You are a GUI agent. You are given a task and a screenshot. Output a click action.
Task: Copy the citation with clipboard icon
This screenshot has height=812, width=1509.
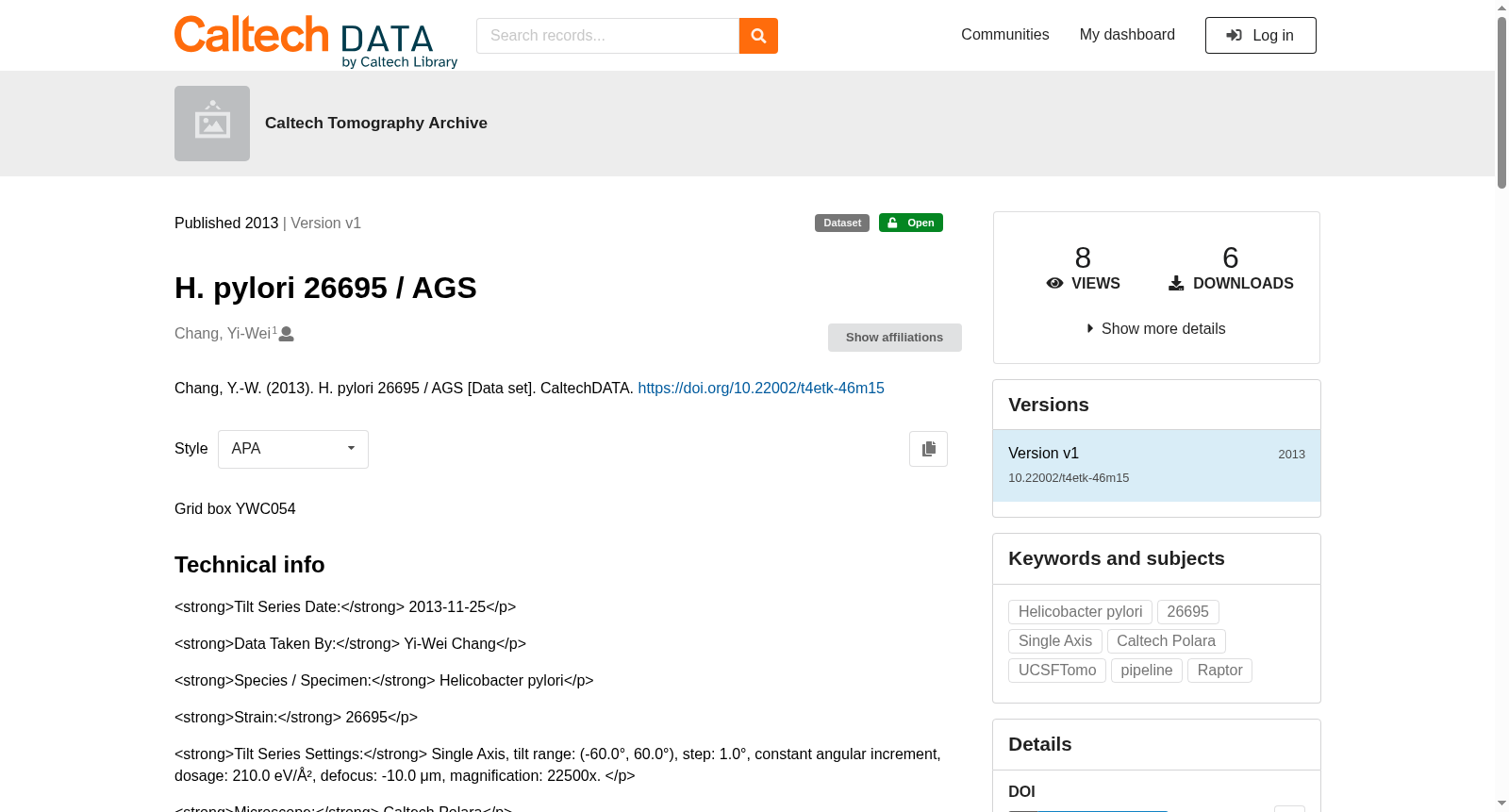coord(928,449)
